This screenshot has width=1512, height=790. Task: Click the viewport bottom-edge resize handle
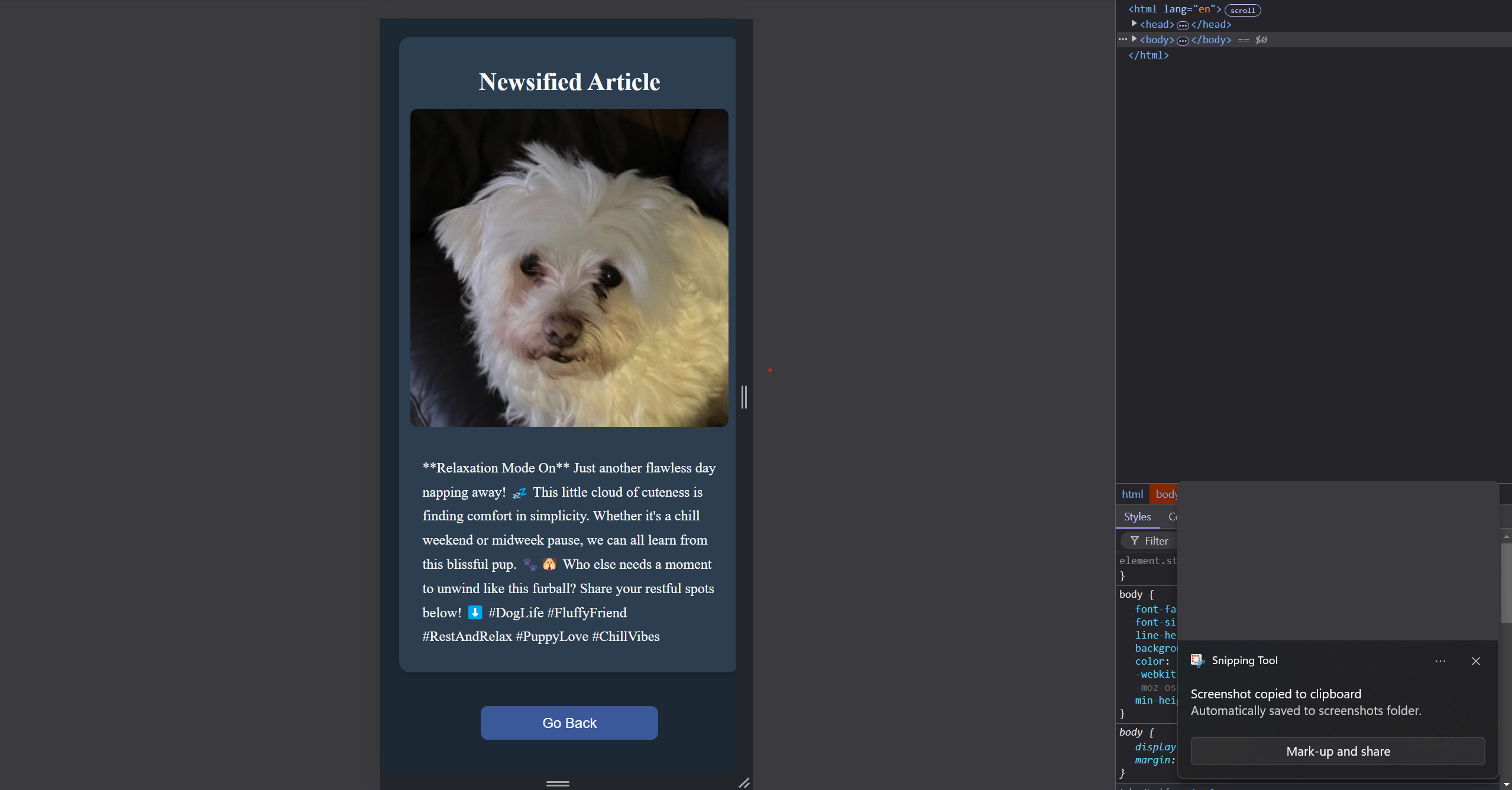tap(558, 783)
